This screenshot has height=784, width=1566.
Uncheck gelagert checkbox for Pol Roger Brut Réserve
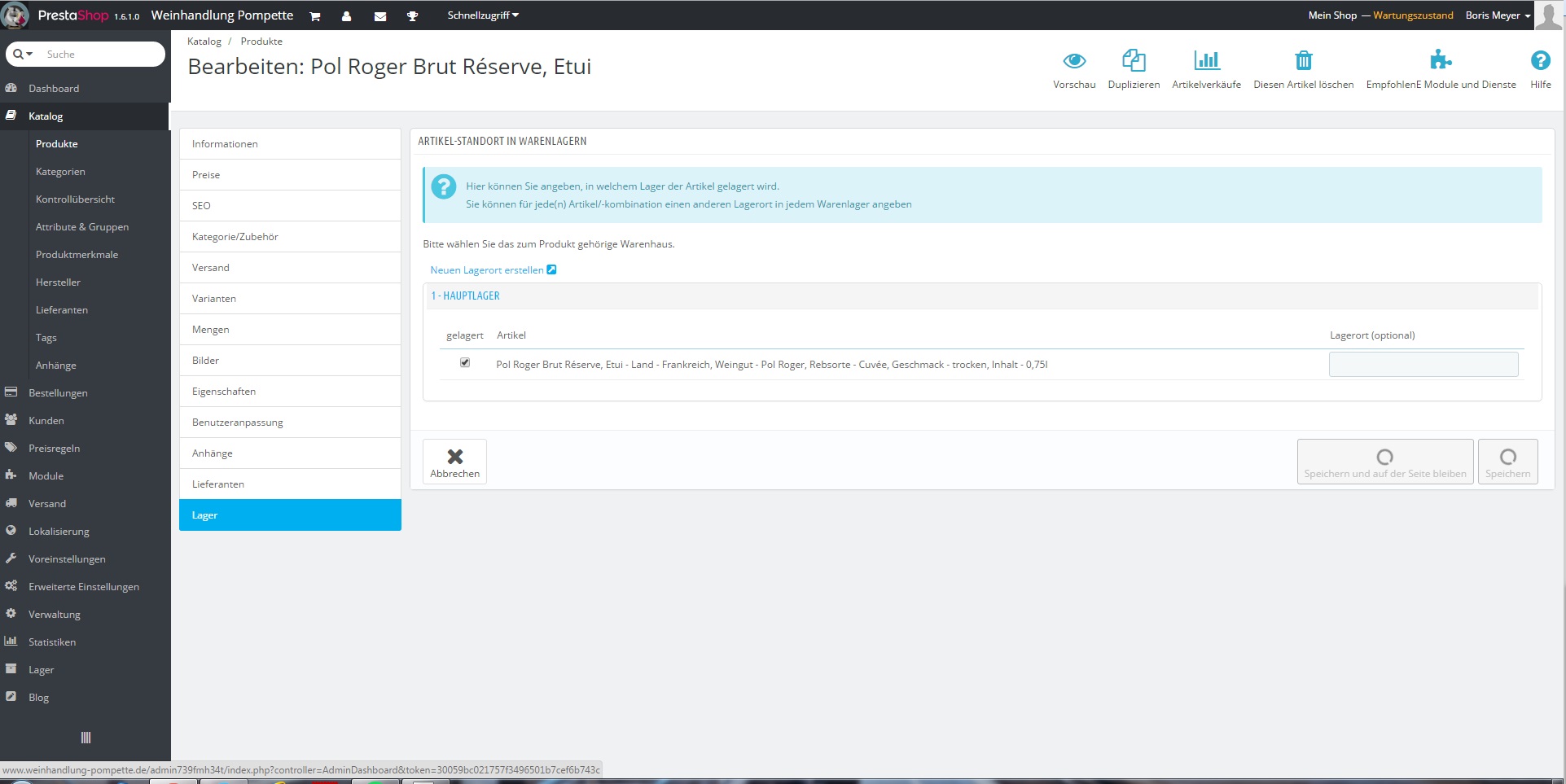(x=465, y=363)
